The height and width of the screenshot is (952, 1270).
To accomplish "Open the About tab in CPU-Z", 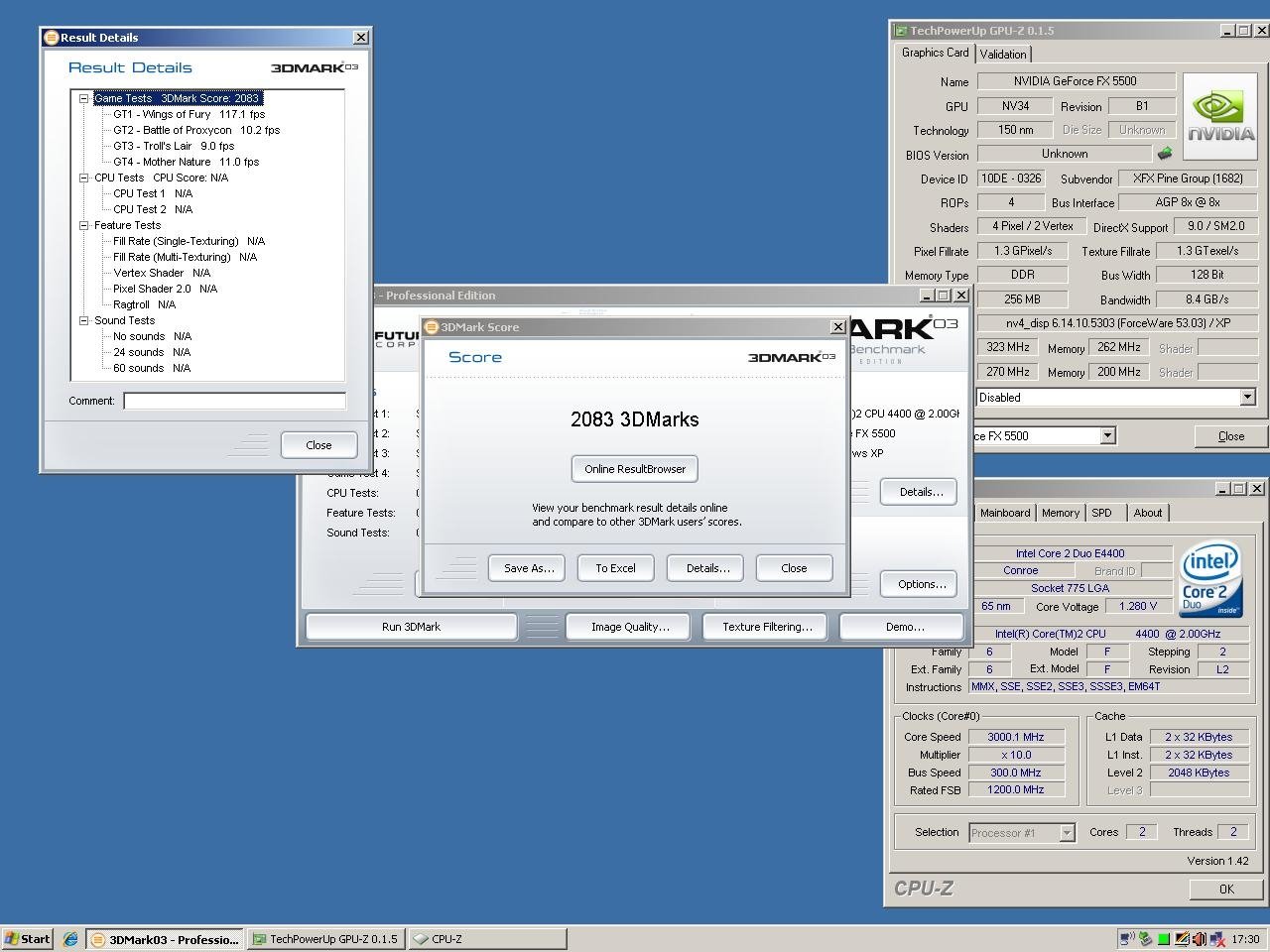I will 1148,513.
